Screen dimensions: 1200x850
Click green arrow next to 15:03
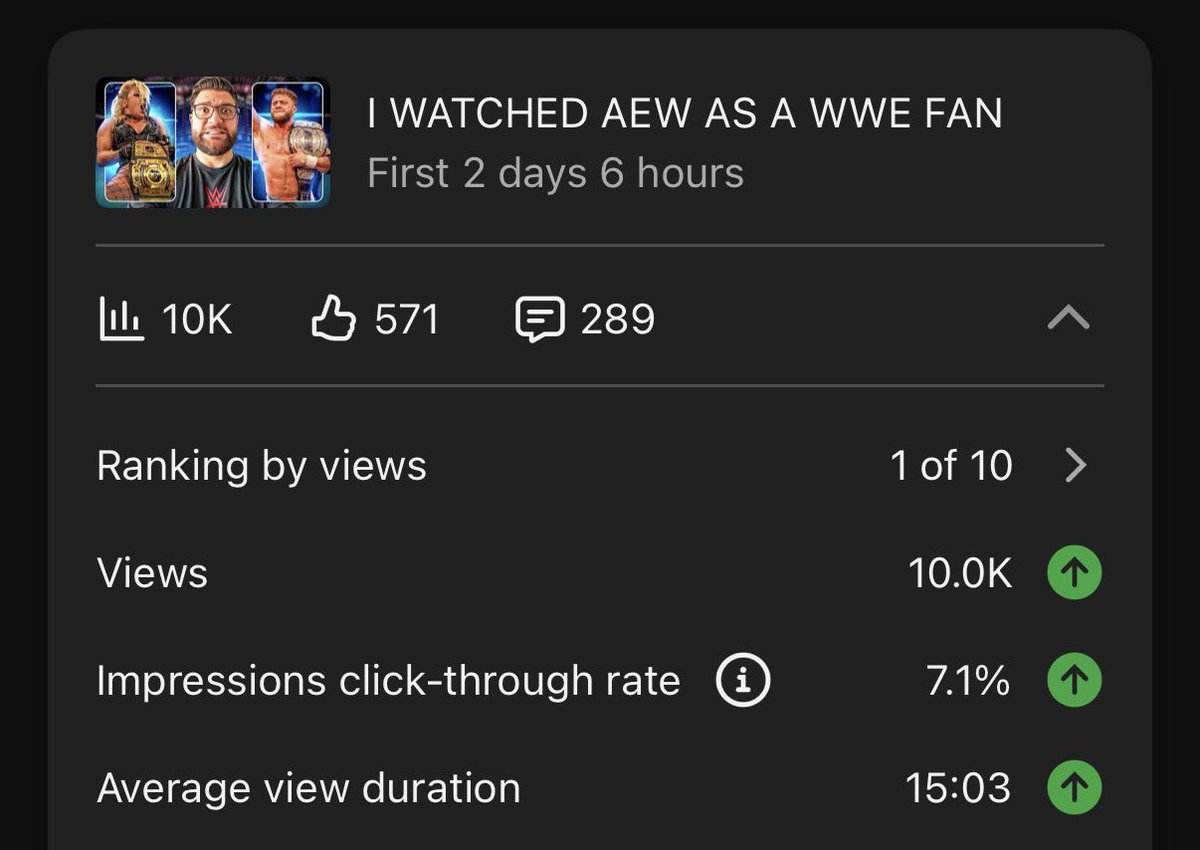(x=1074, y=788)
